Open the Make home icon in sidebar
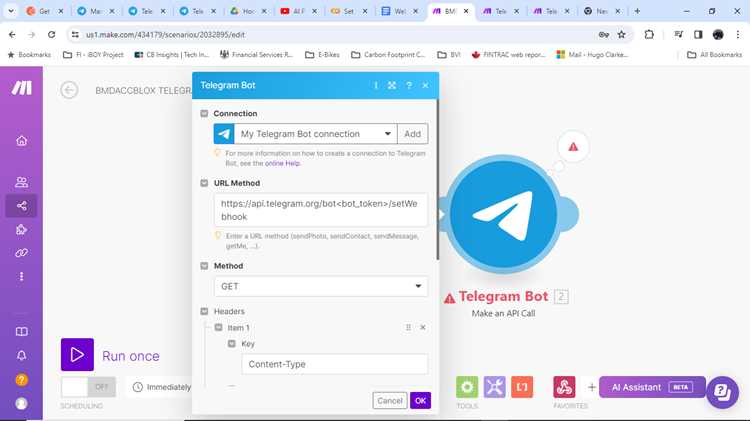 click(x=22, y=141)
